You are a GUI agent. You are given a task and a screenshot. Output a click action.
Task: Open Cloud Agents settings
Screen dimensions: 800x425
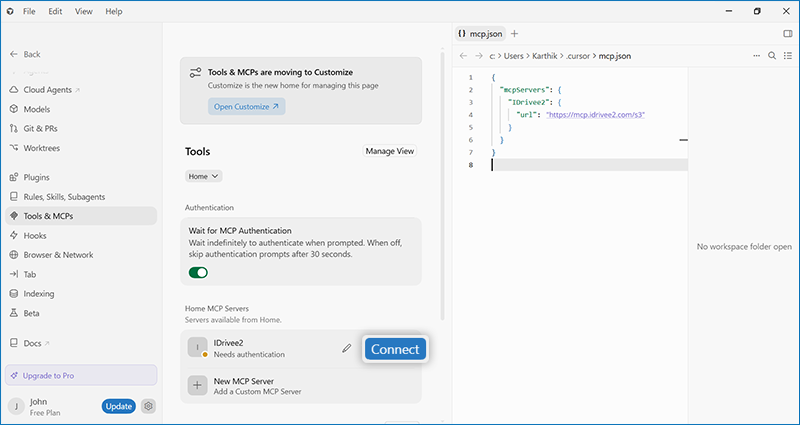[x=81, y=90]
